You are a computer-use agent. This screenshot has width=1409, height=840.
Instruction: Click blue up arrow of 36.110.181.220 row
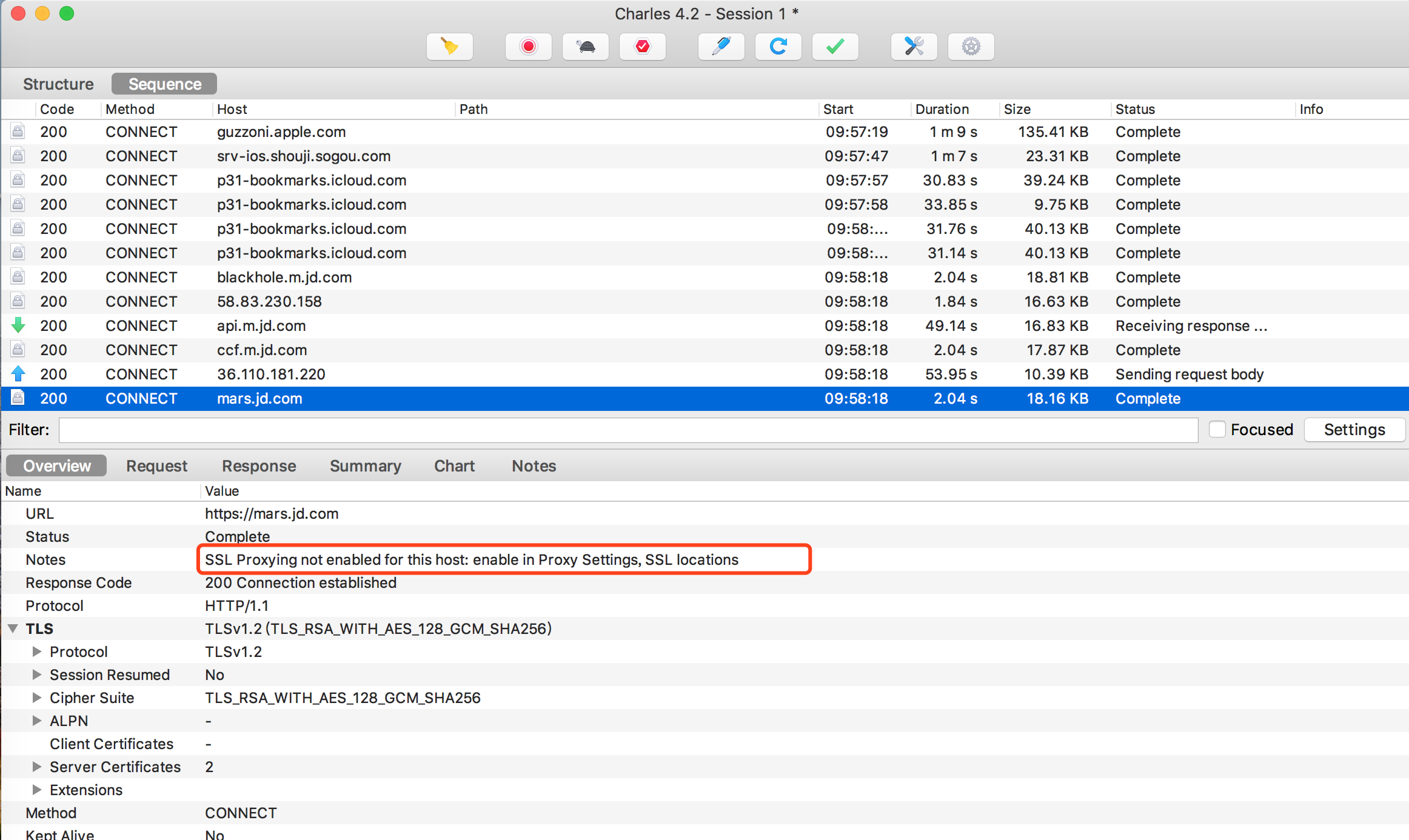coord(18,374)
